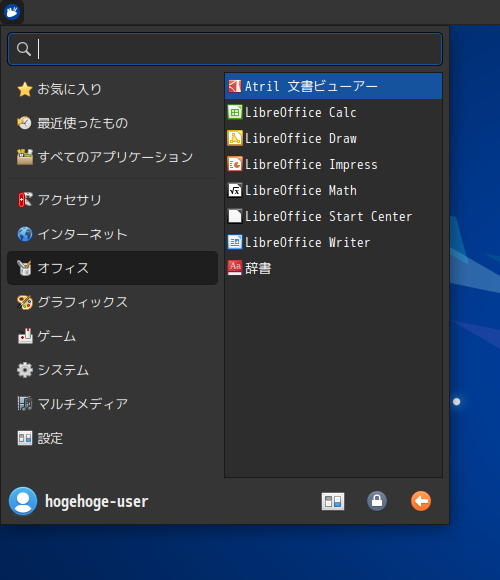
Task: Launch LibreOffice Draw
Action: [333, 138]
